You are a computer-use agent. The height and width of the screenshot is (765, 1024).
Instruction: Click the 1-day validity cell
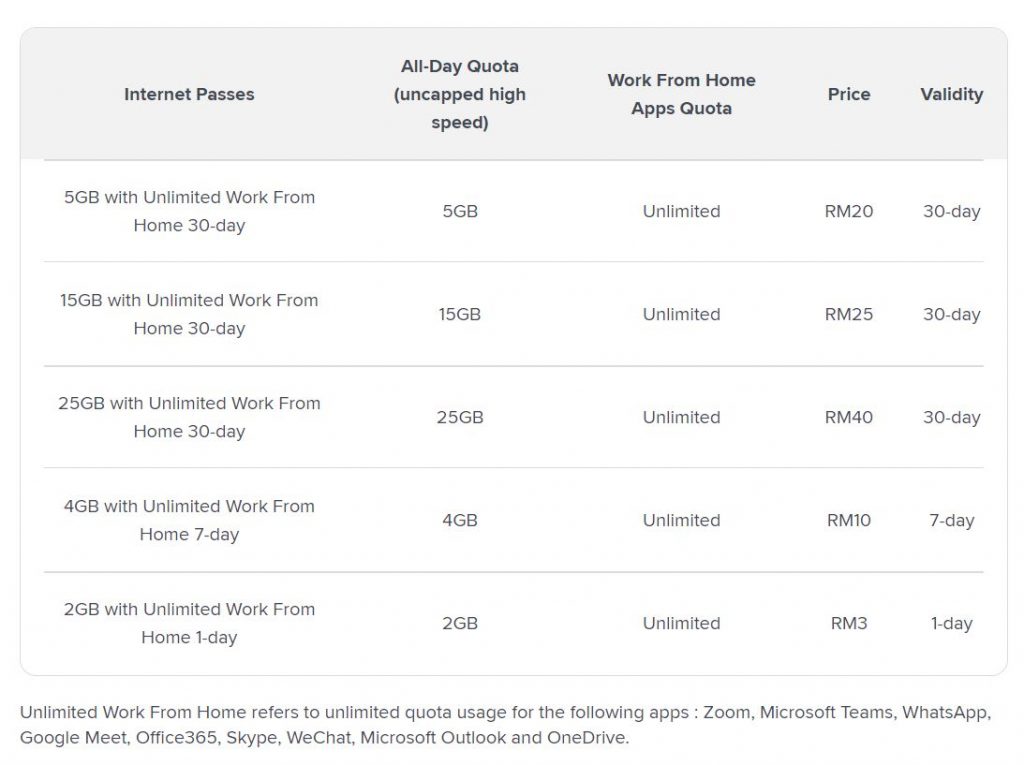click(x=951, y=623)
